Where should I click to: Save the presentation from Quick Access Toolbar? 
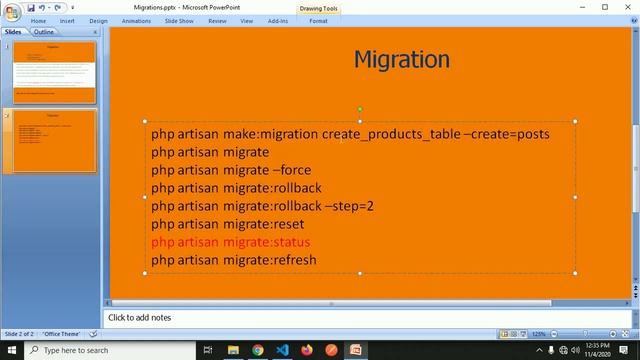click(x=31, y=8)
